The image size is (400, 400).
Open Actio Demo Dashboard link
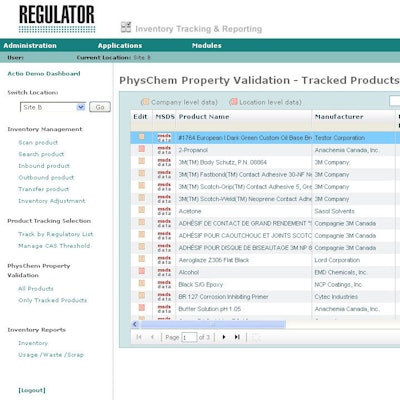pos(44,74)
